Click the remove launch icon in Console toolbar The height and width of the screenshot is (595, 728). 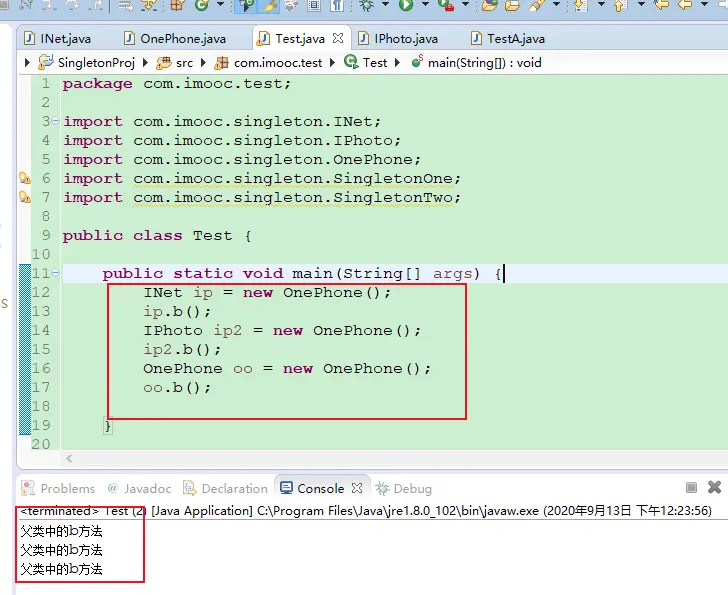click(714, 488)
